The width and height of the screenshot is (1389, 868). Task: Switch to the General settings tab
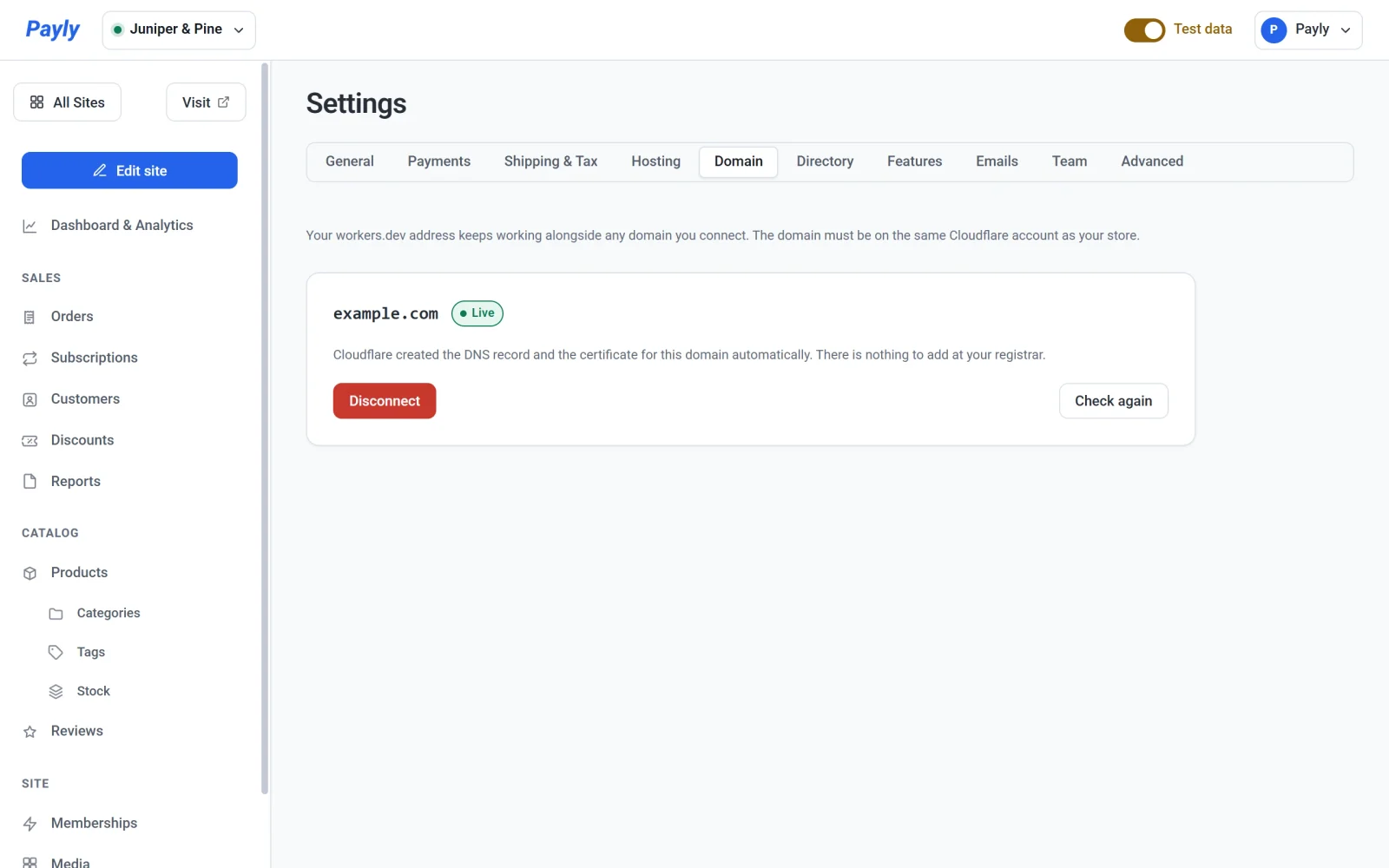350,161
